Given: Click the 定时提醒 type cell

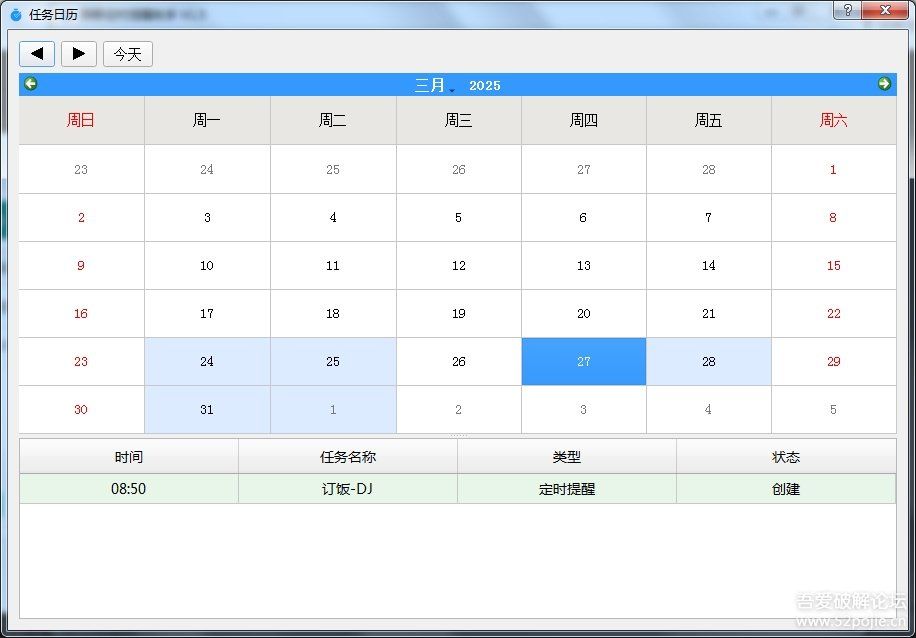Looking at the screenshot, I should click(567, 488).
